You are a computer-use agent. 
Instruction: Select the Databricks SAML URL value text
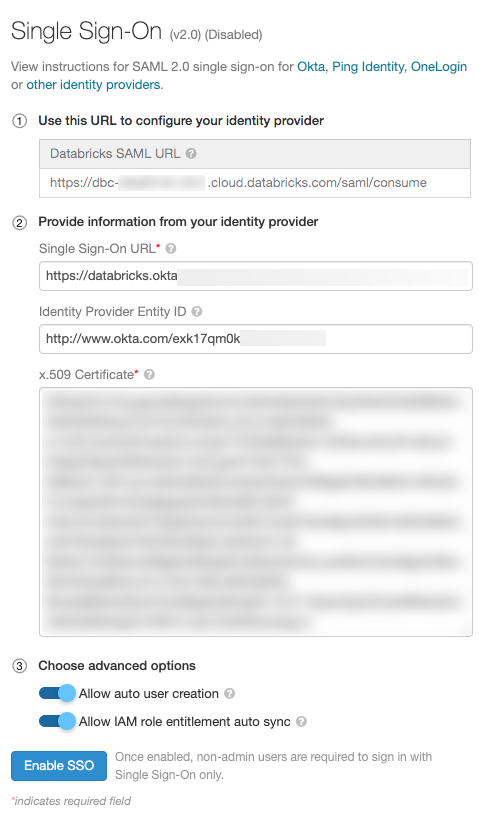pos(238,183)
